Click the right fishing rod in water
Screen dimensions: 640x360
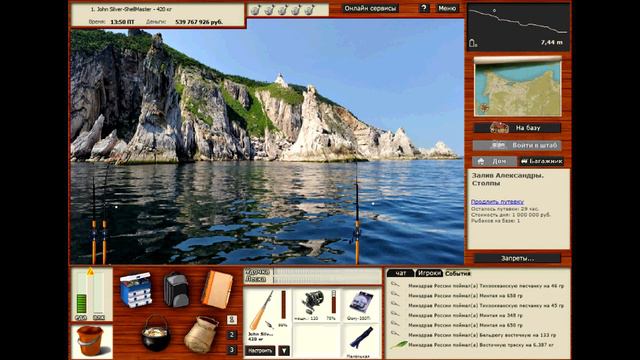[x=357, y=212]
